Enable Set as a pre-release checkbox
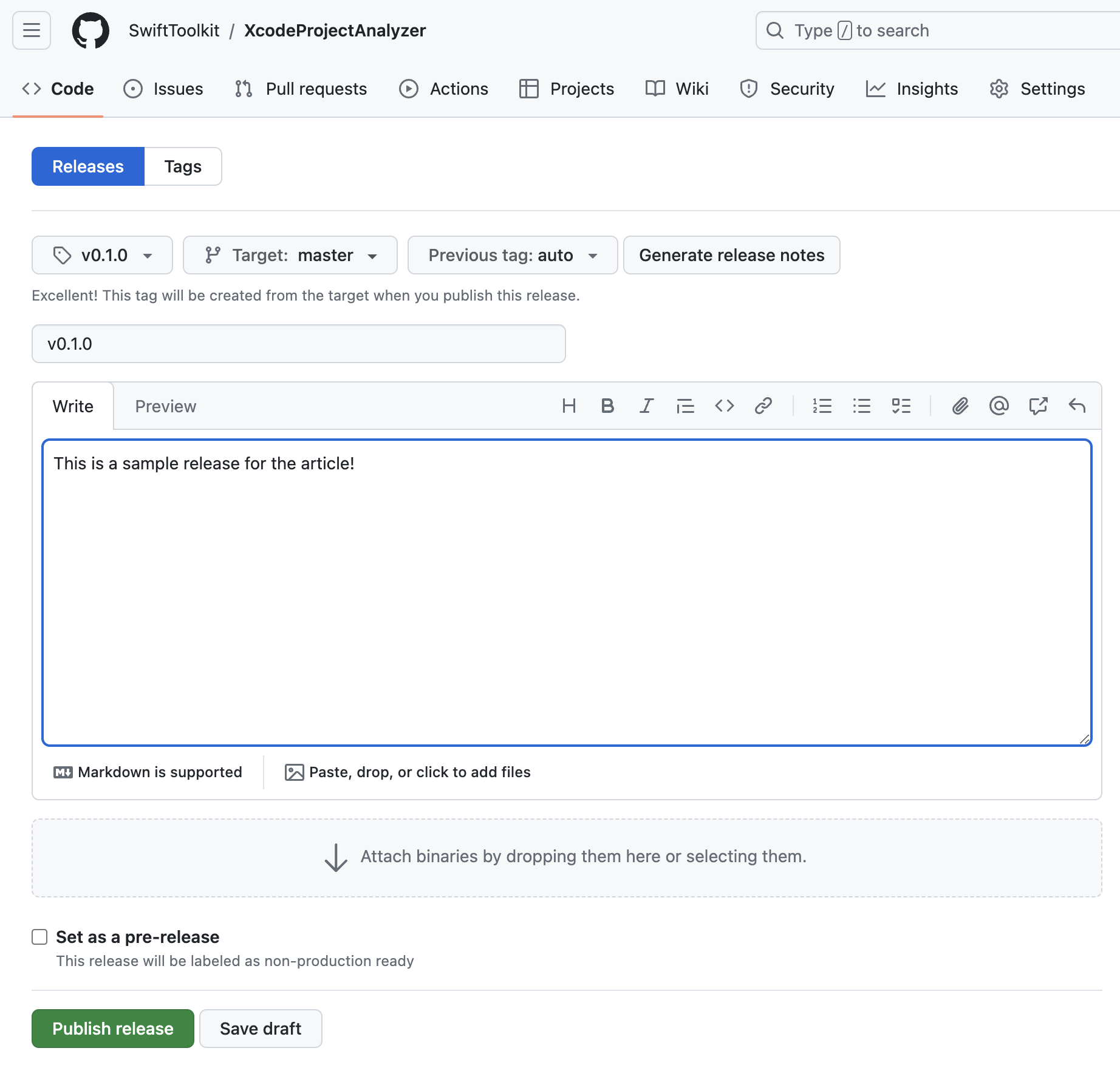This screenshot has height=1082, width=1120. [x=40, y=937]
